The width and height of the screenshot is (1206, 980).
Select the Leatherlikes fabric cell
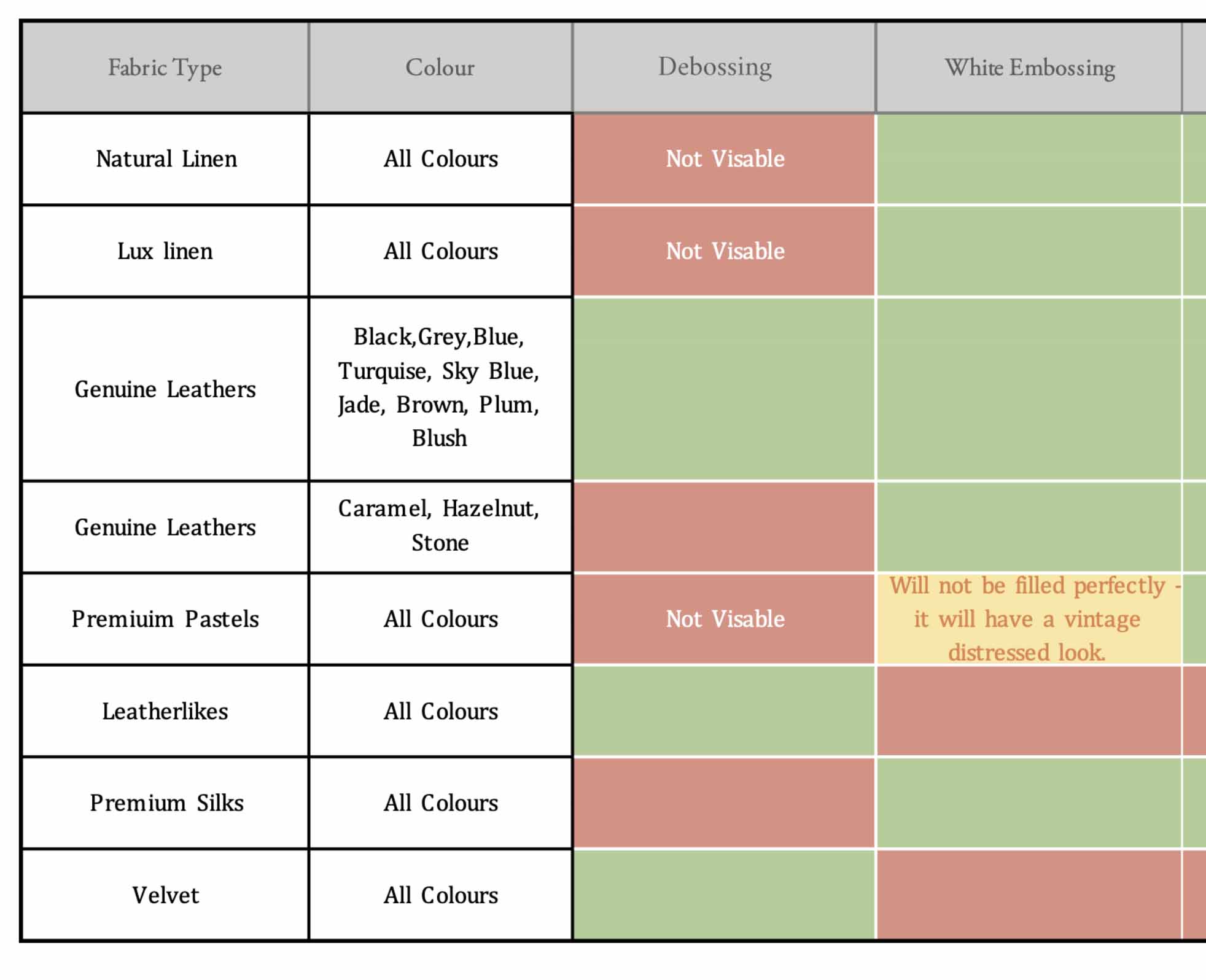tap(165, 711)
